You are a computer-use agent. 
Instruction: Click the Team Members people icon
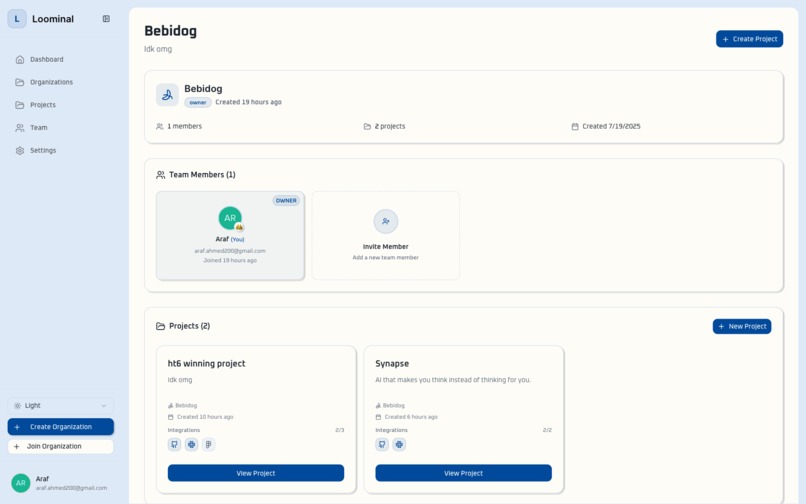[x=160, y=175]
